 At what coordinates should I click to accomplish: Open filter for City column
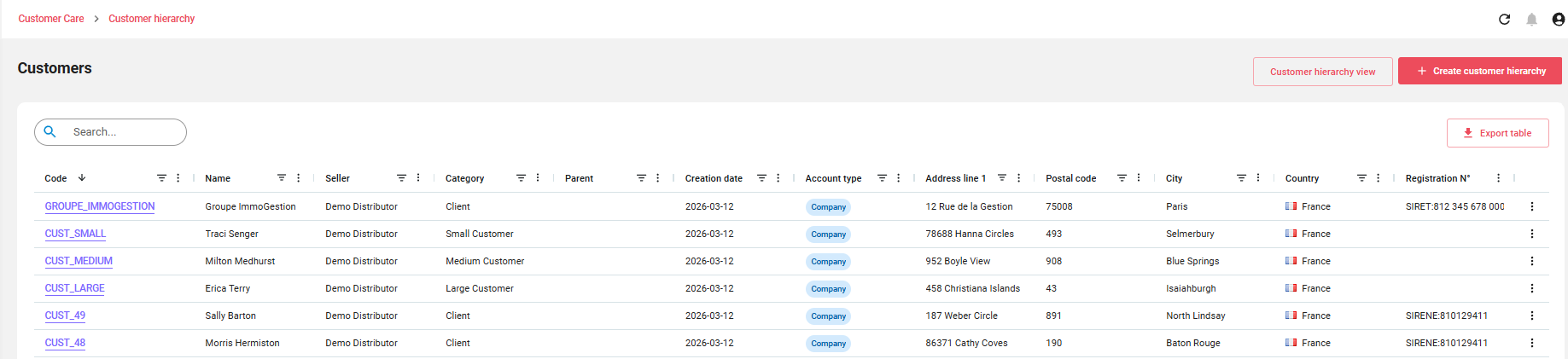tap(1241, 177)
